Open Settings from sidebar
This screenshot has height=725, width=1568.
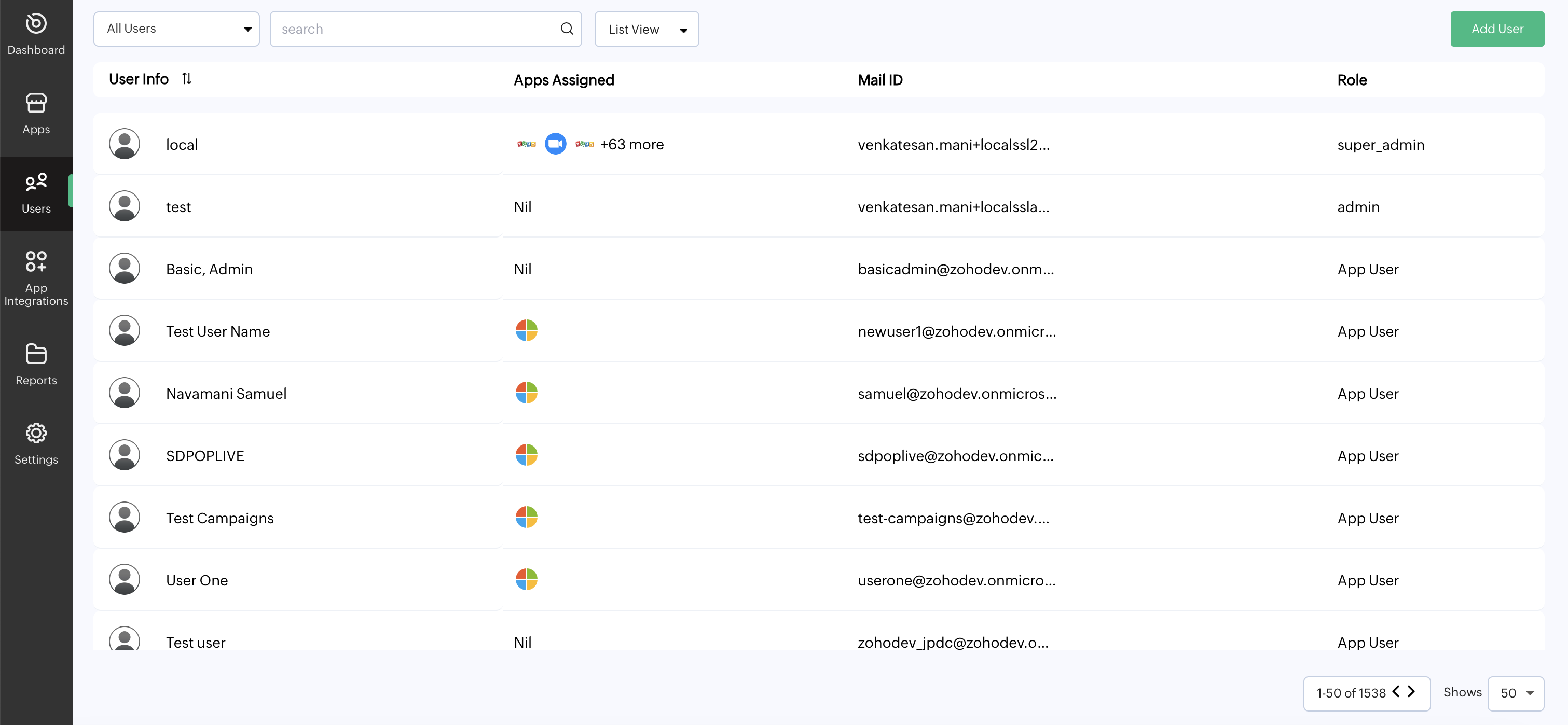[x=36, y=443]
